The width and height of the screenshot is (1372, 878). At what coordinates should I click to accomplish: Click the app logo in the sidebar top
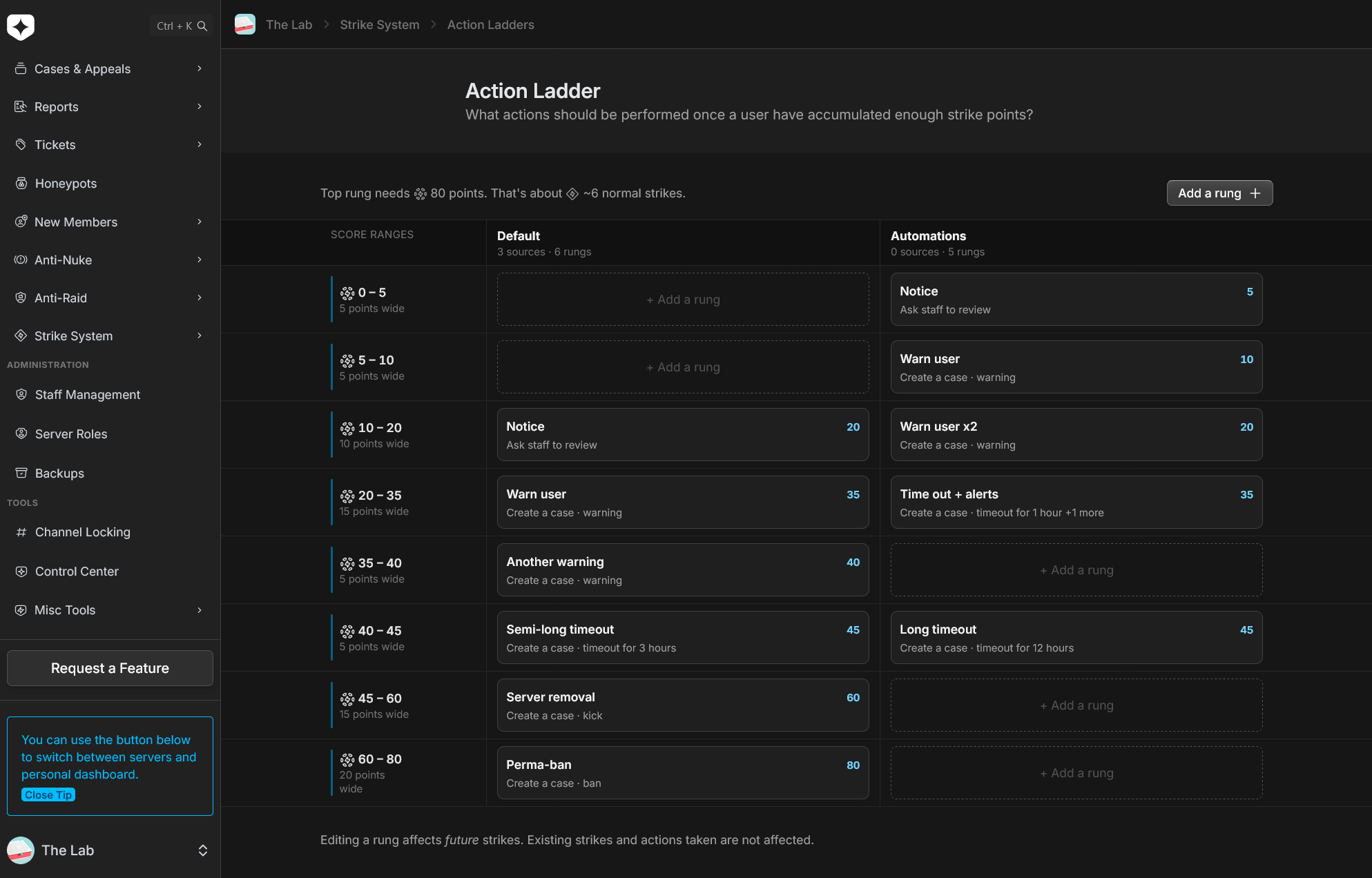[21, 27]
